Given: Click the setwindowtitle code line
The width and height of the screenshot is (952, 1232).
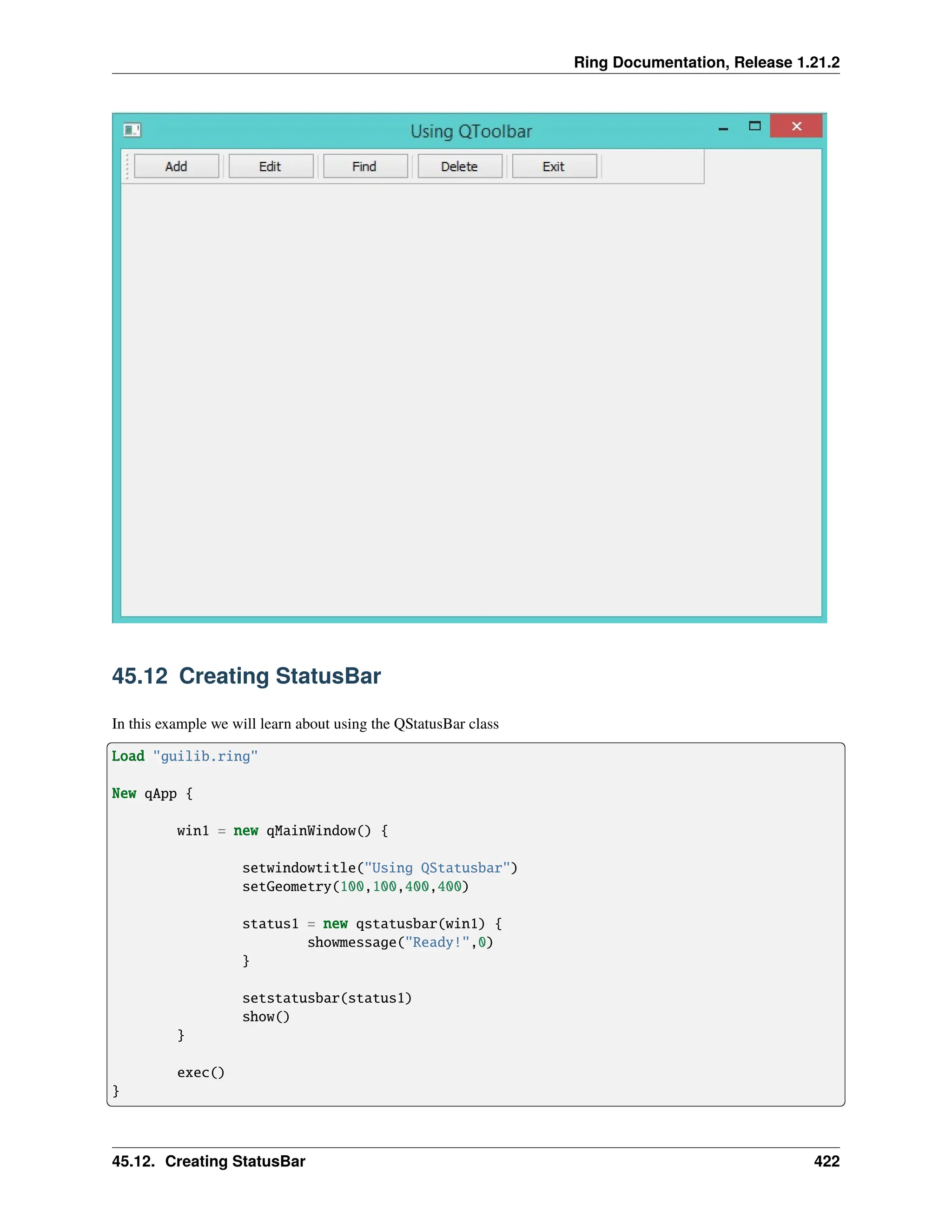Looking at the screenshot, I should [380, 868].
